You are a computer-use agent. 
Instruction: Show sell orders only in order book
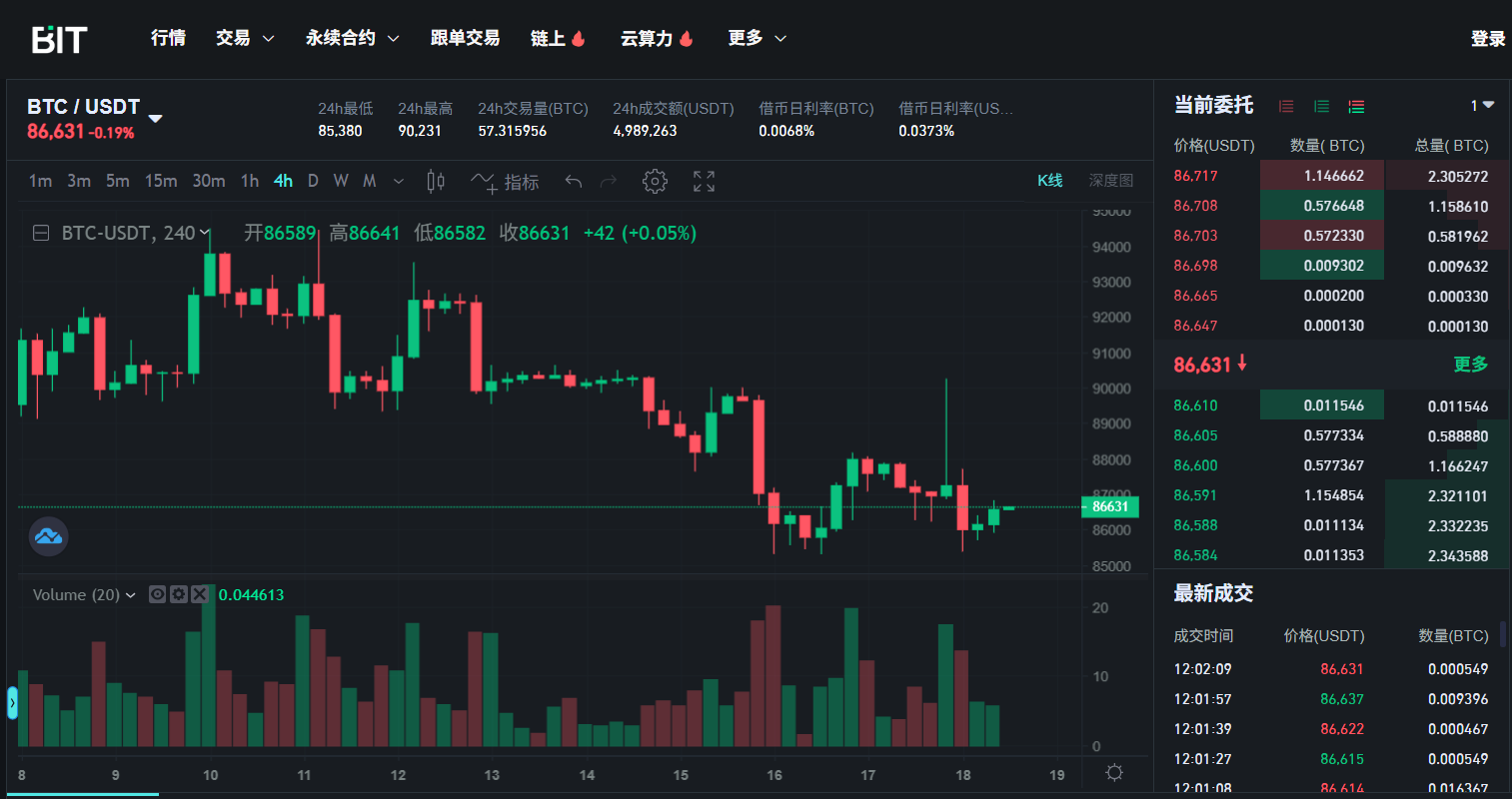(x=1286, y=106)
